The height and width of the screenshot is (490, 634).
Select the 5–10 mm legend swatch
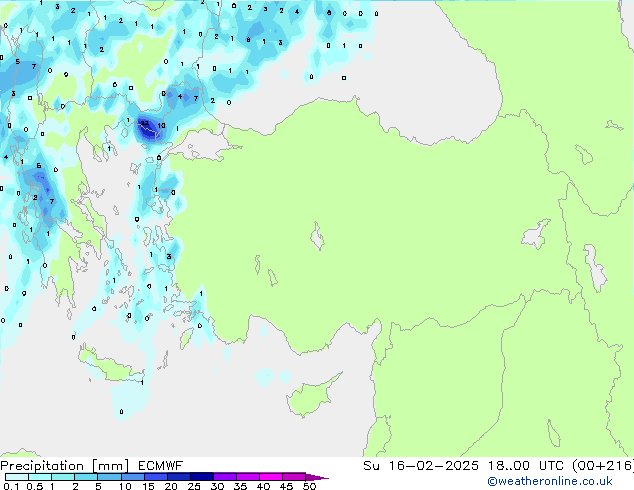pyautogui.click(x=109, y=477)
